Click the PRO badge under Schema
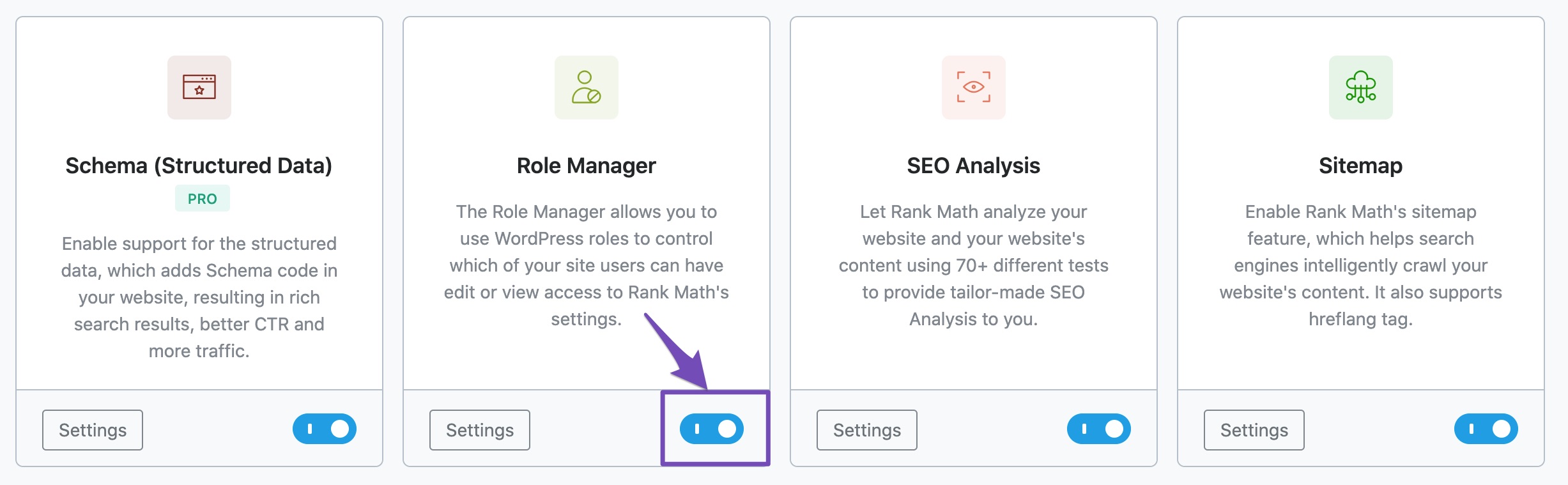The width and height of the screenshot is (1568, 485). (203, 199)
